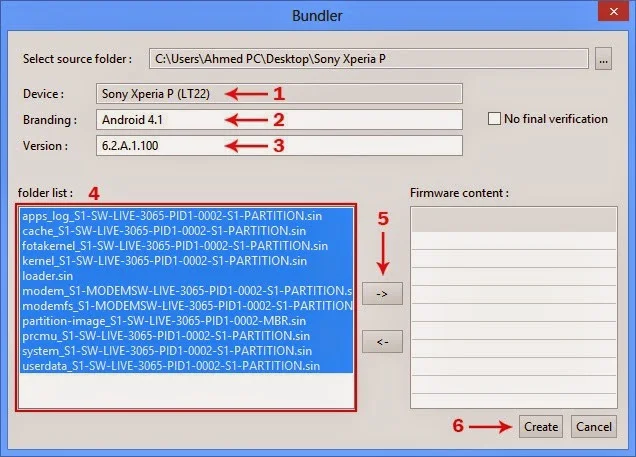Select system_S1-SW-LIVE-3065 file in folder list
This screenshot has width=636, height=457.
pos(187,351)
